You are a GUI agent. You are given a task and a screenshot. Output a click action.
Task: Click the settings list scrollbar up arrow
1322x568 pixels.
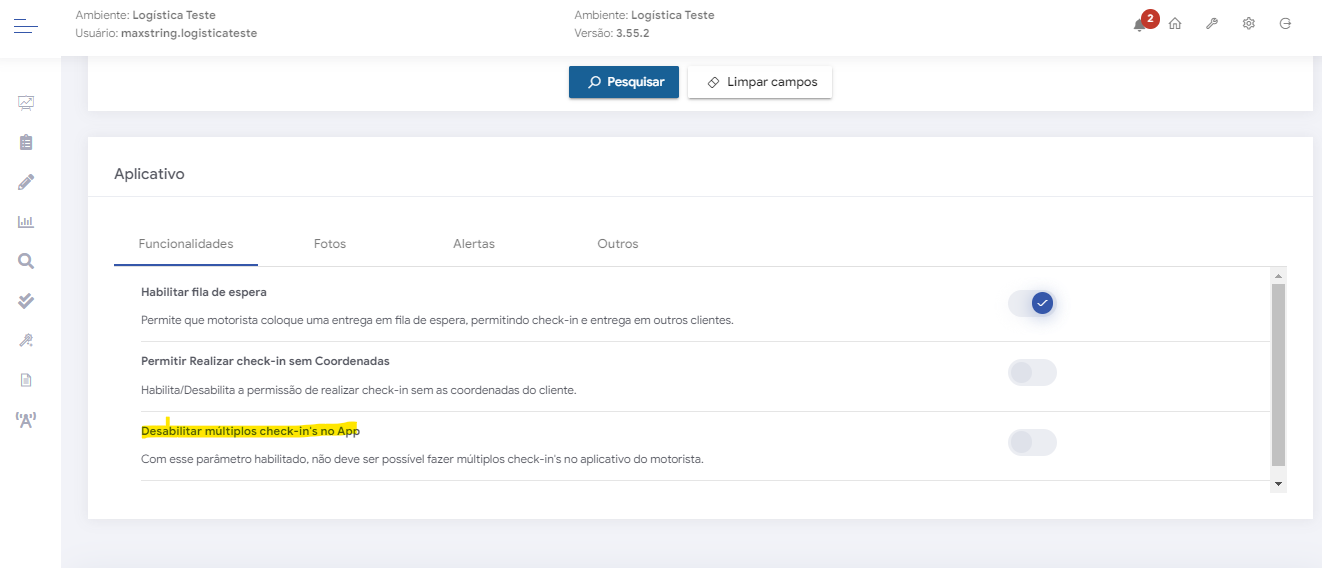click(1278, 275)
